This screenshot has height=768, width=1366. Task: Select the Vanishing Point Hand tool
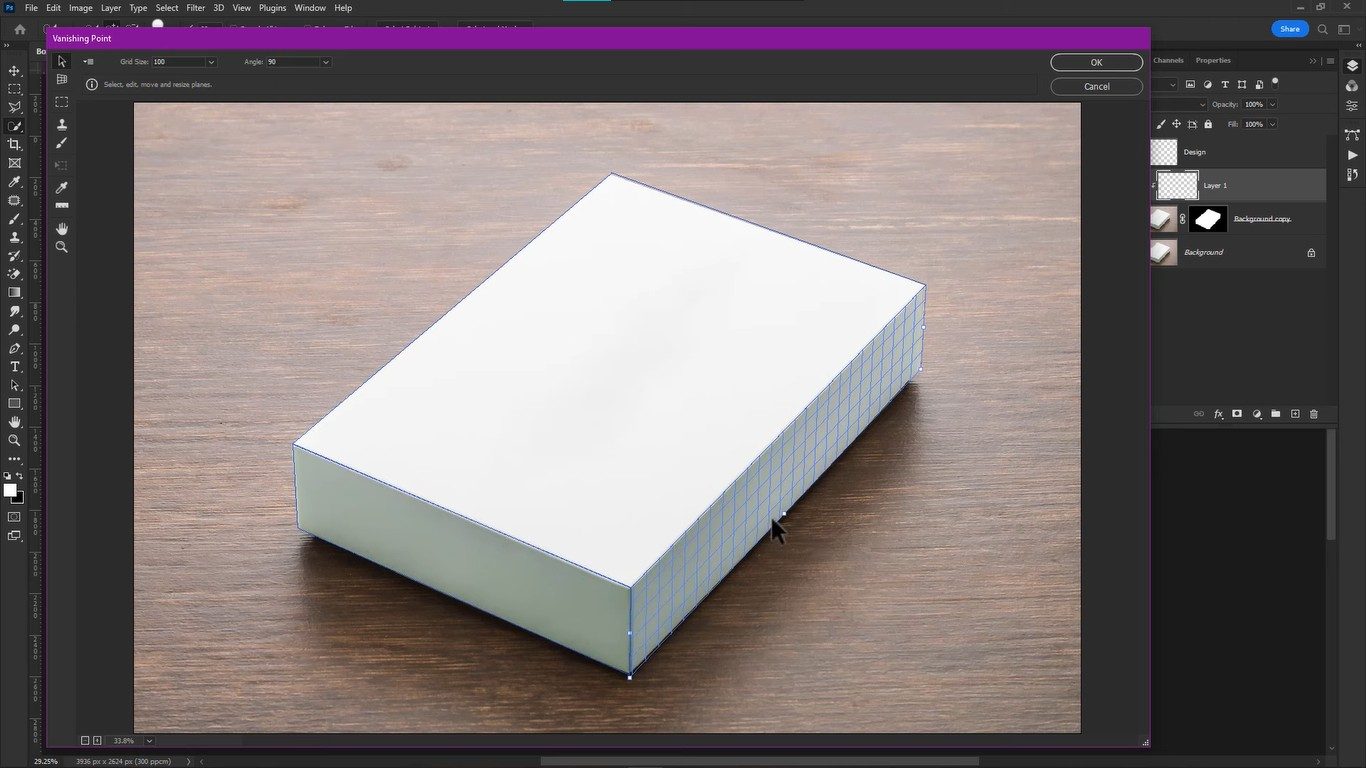tap(62, 229)
